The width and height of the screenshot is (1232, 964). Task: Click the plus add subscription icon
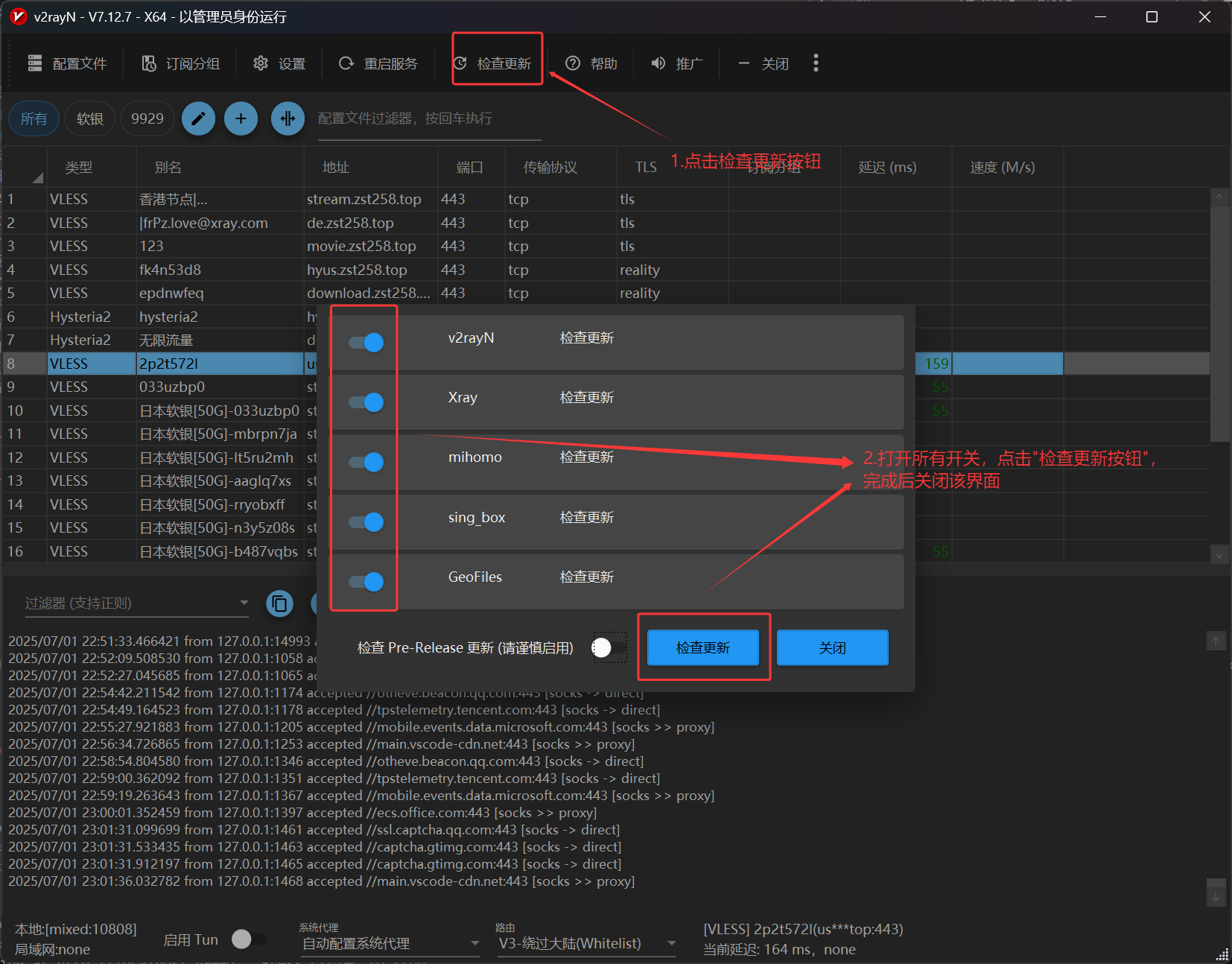click(241, 118)
